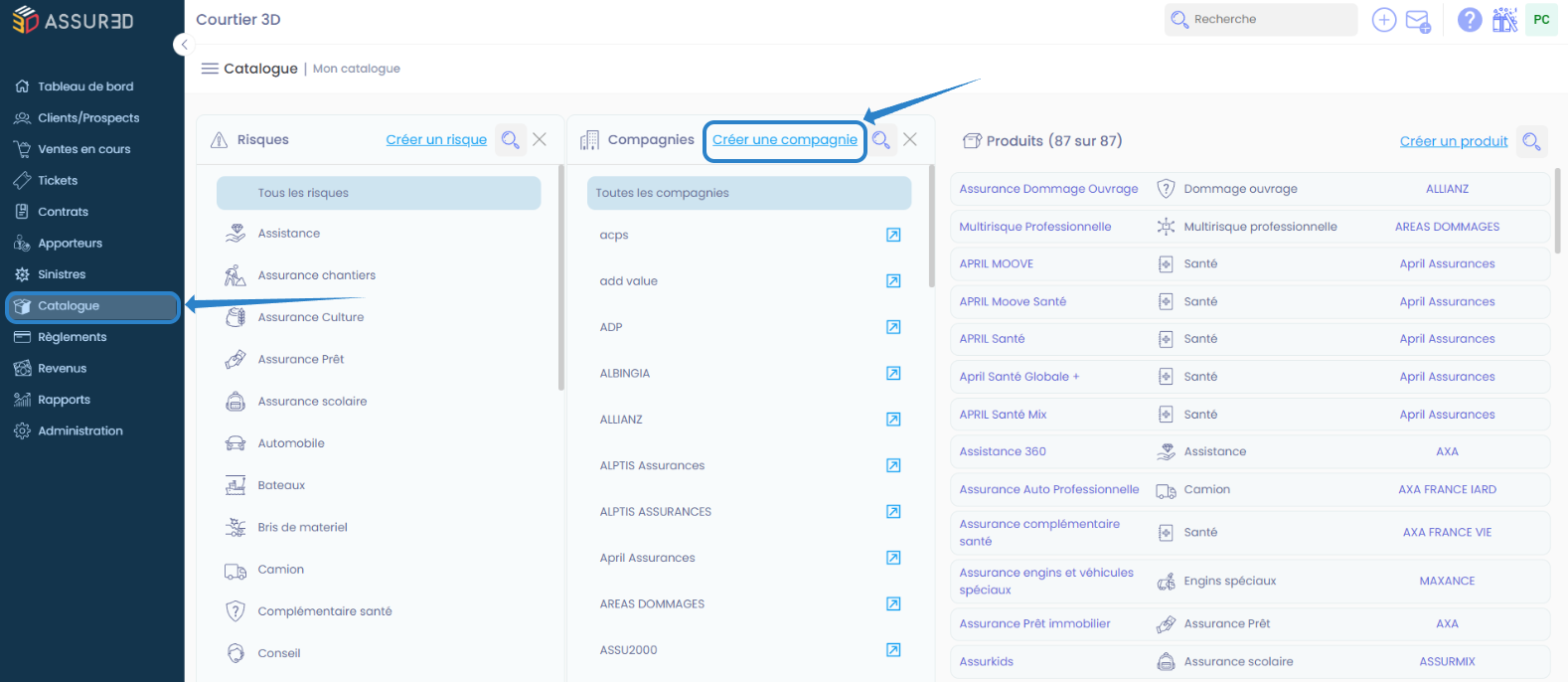Select Tickets in the sidebar

pyautogui.click(x=58, y=180)
